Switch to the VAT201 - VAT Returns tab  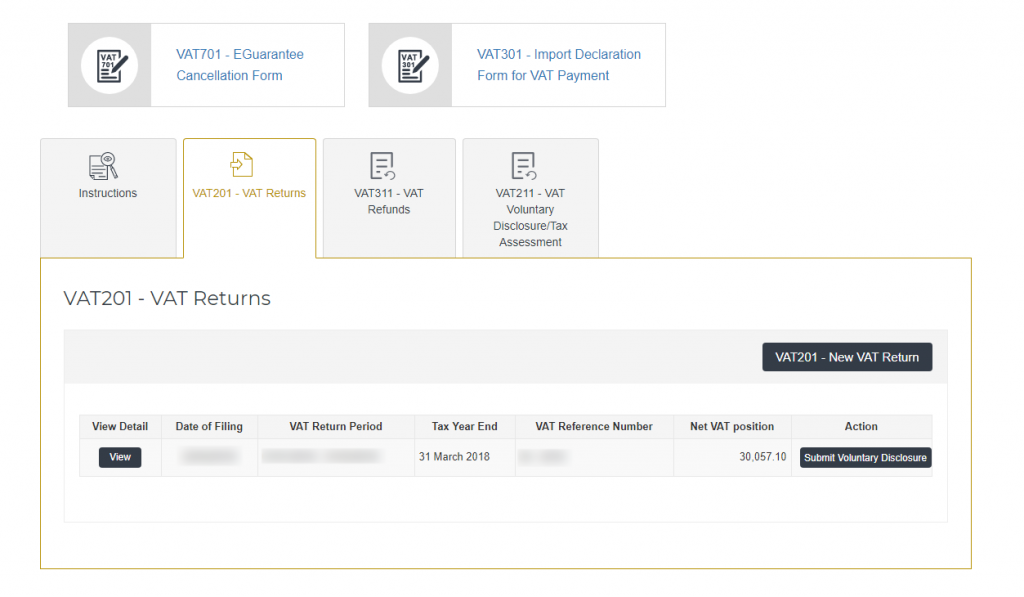click(x=249, y=198)
